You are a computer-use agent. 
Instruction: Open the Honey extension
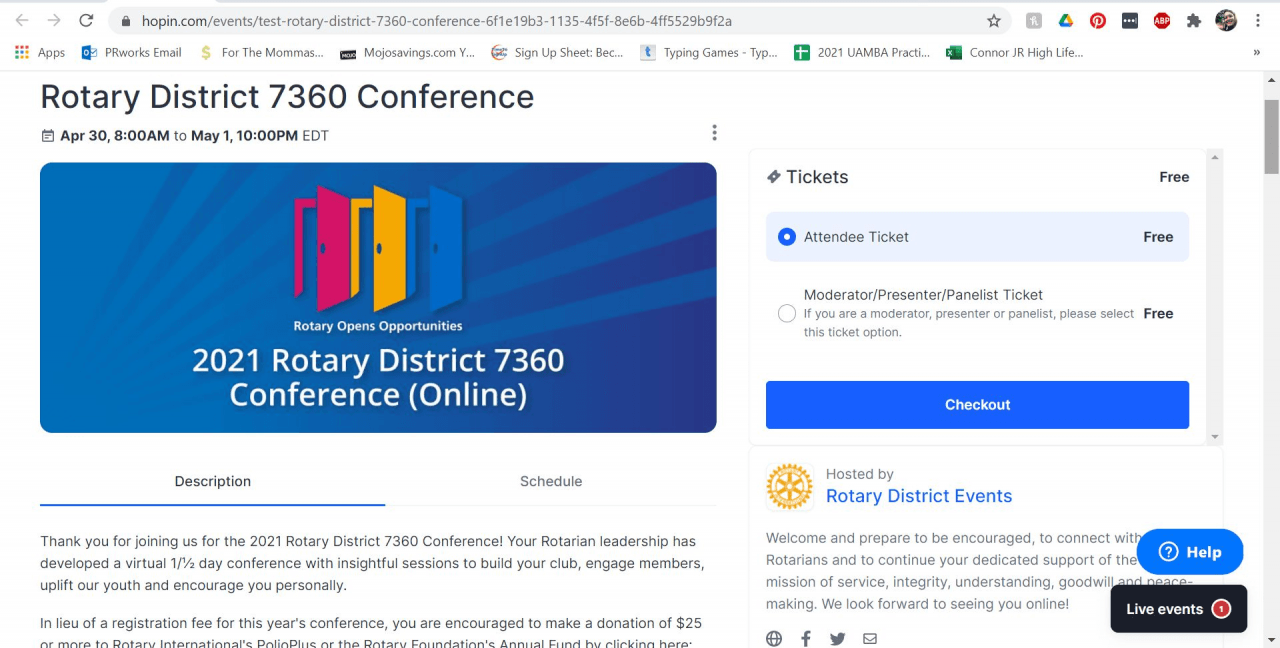click(x=1034, y=21)
